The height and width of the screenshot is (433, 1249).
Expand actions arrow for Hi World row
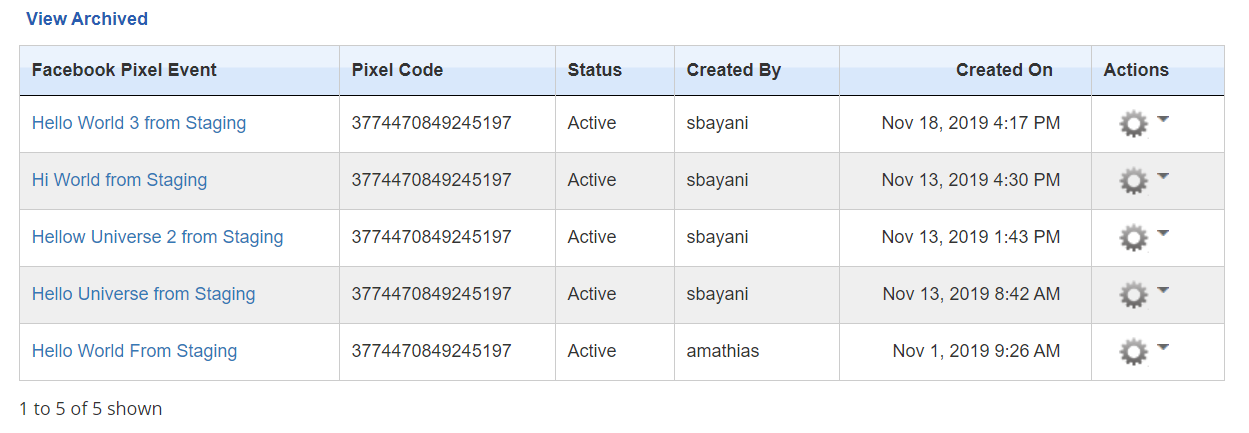pyautogui.click(x=1163, y=176)
